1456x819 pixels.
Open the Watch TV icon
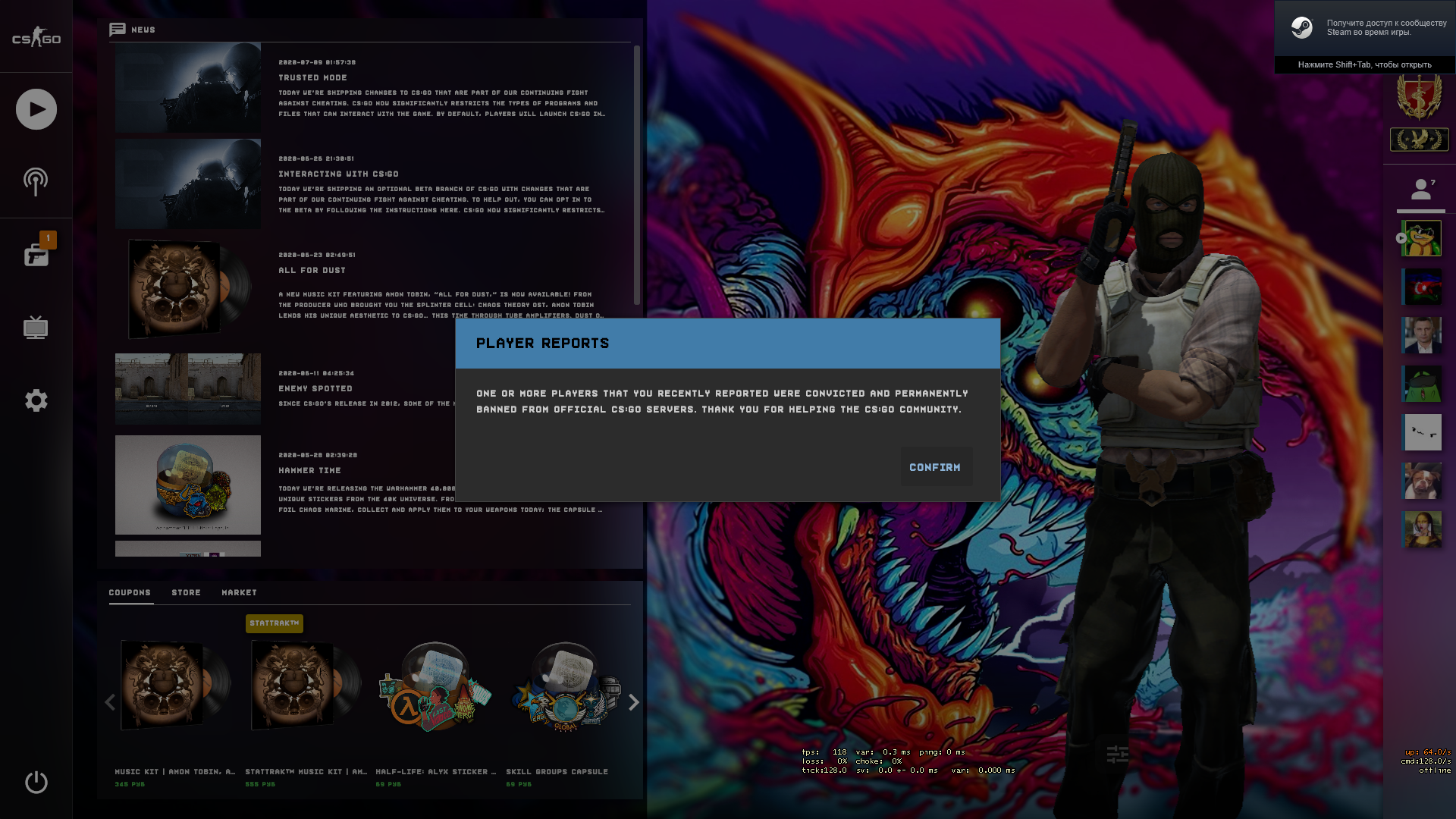click(x=36, y=328)
